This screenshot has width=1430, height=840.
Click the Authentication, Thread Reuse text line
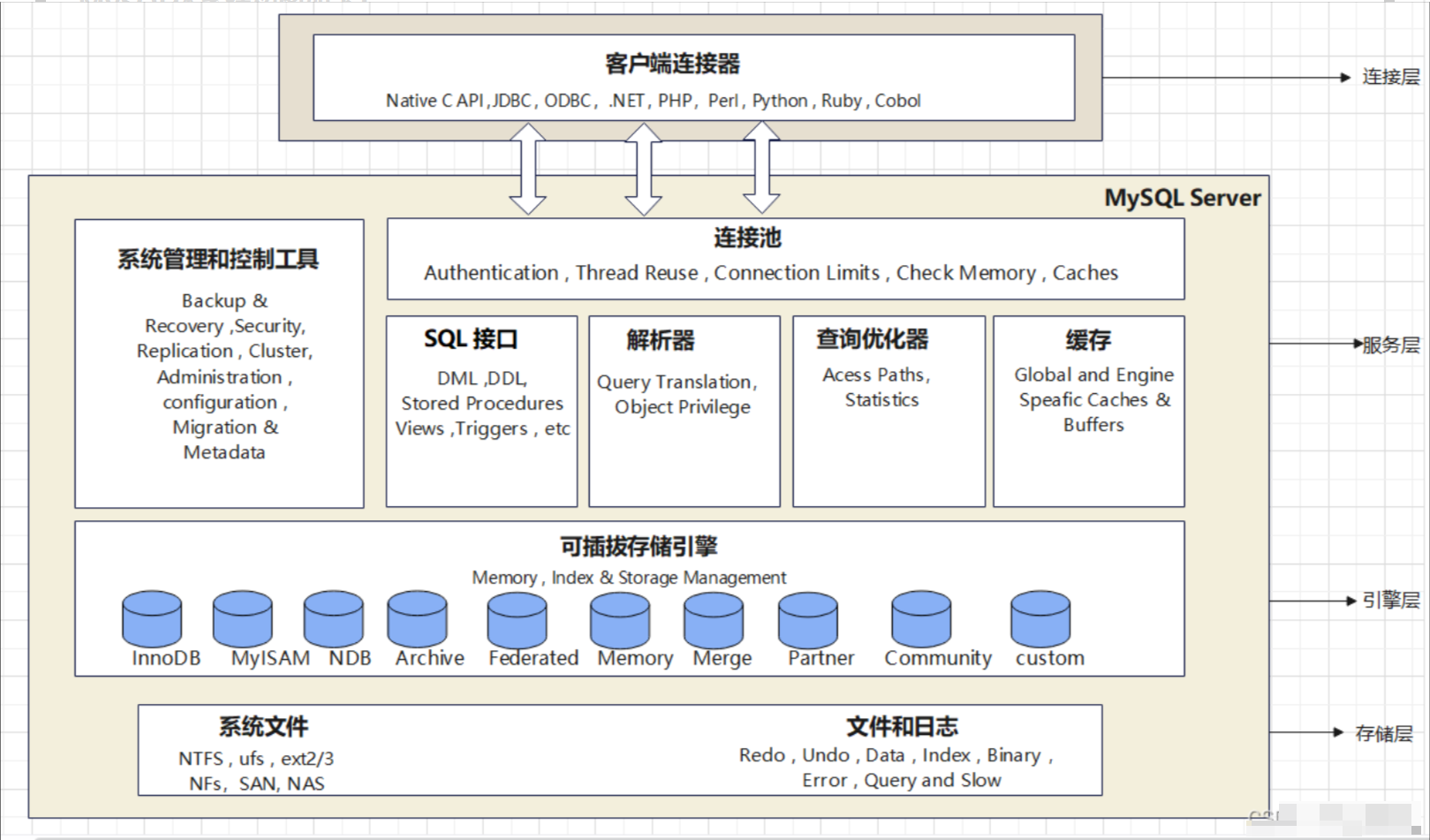(x=771, y=273)
